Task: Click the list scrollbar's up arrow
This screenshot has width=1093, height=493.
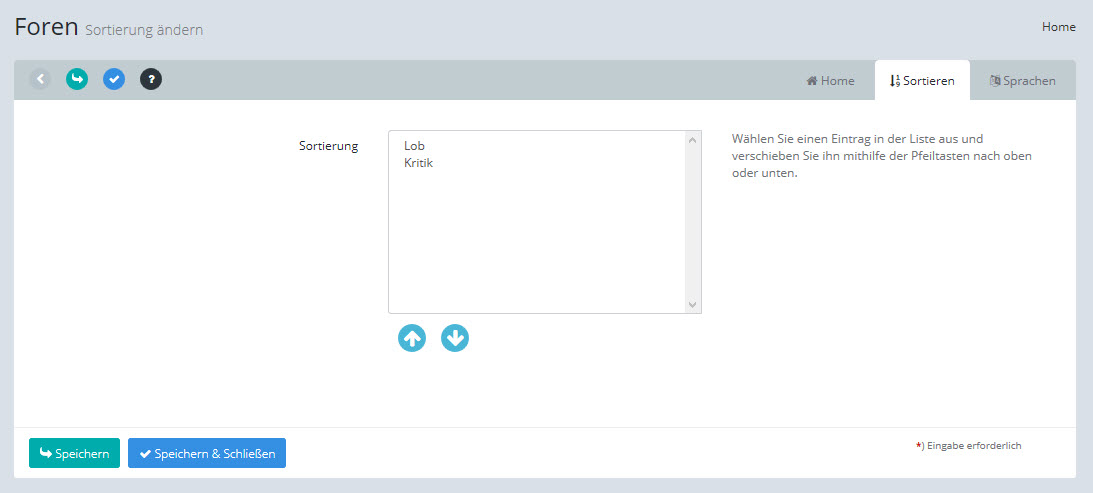Action: click(692, 140)
